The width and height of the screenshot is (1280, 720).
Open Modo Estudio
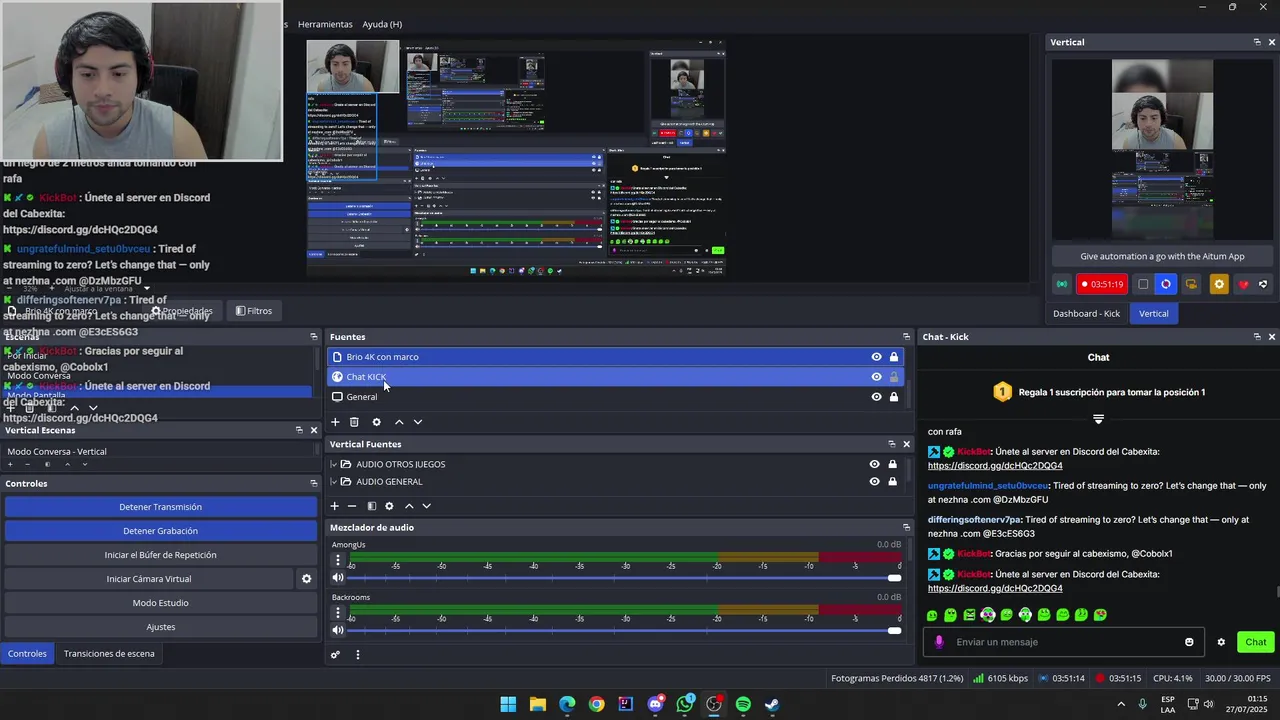coord(161,603)
